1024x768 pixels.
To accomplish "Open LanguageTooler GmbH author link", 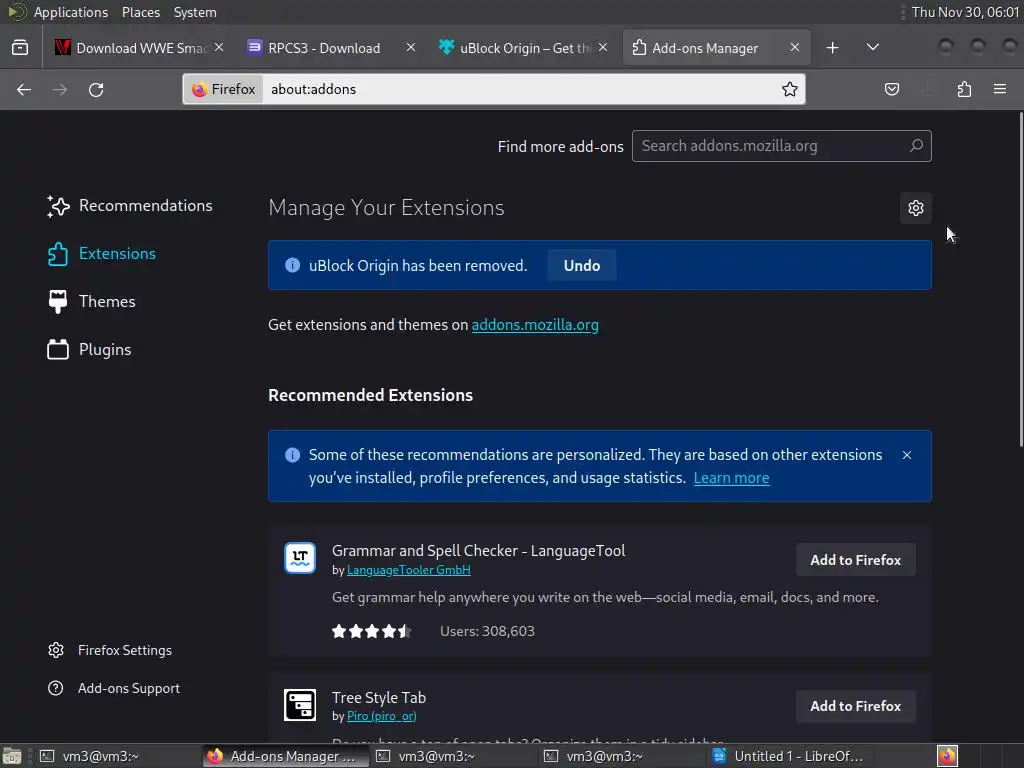I will 408,570.
